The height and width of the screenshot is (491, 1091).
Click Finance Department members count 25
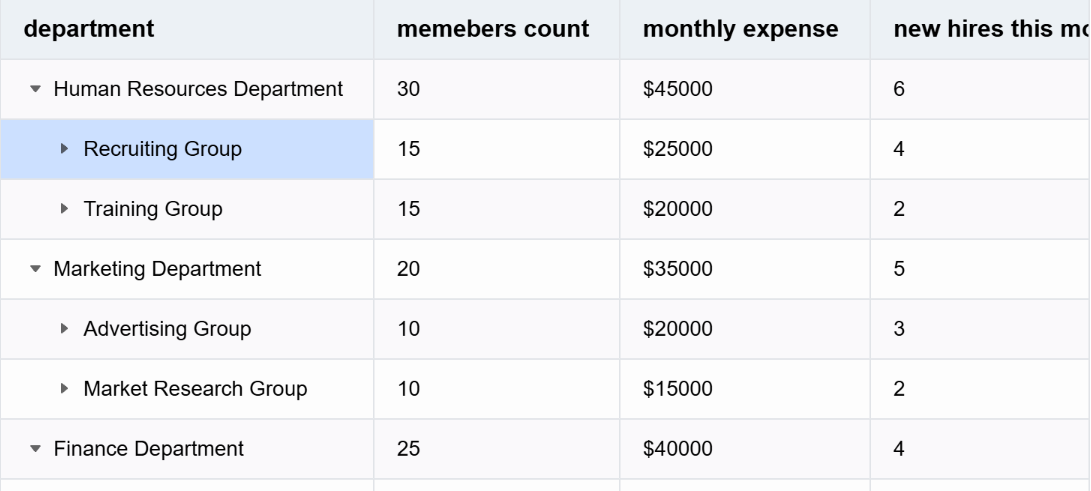point(409,449)
